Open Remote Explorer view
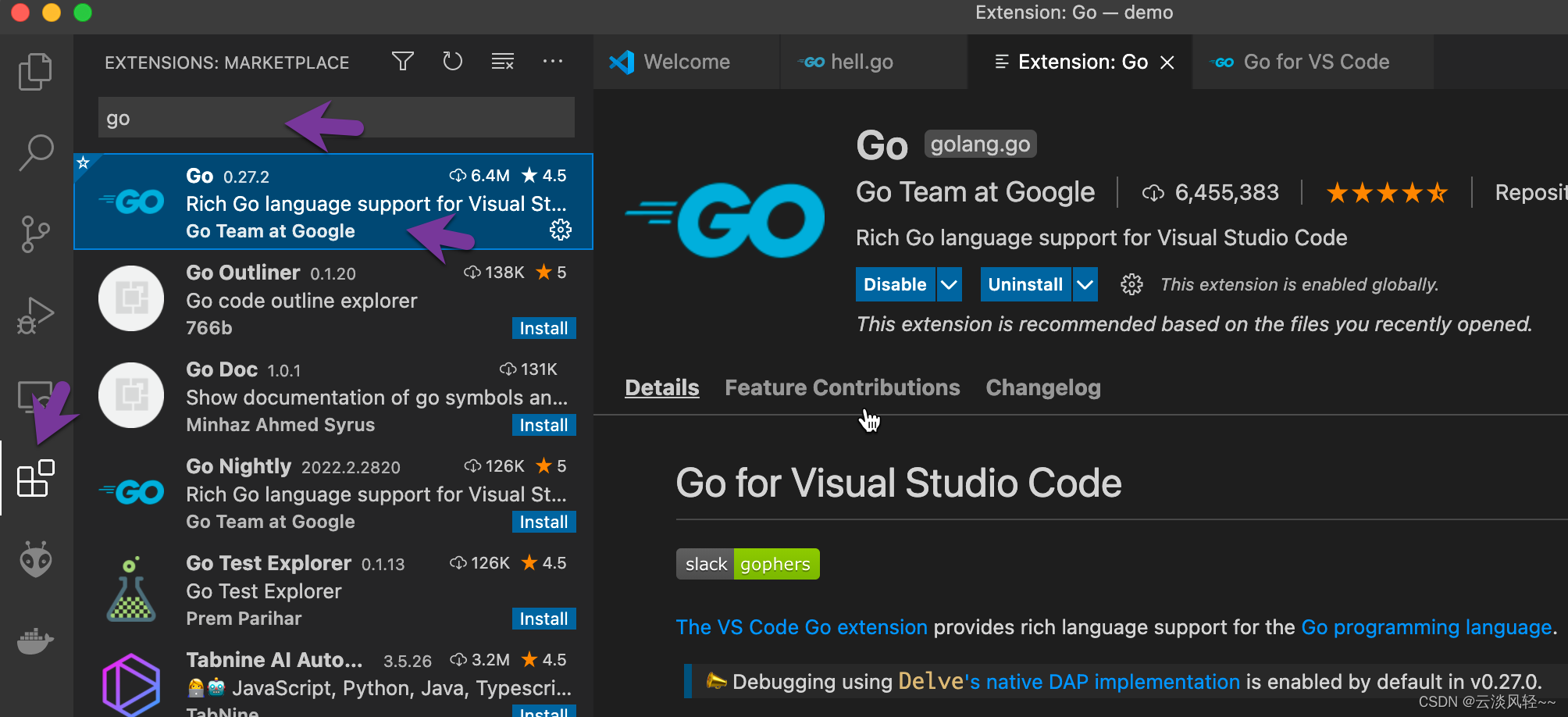 click(x=34, y=396)
